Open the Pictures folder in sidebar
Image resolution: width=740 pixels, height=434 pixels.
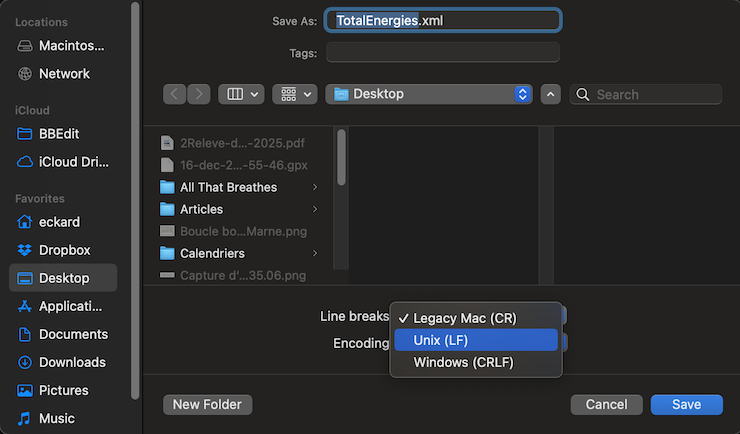tap(26, 390)
